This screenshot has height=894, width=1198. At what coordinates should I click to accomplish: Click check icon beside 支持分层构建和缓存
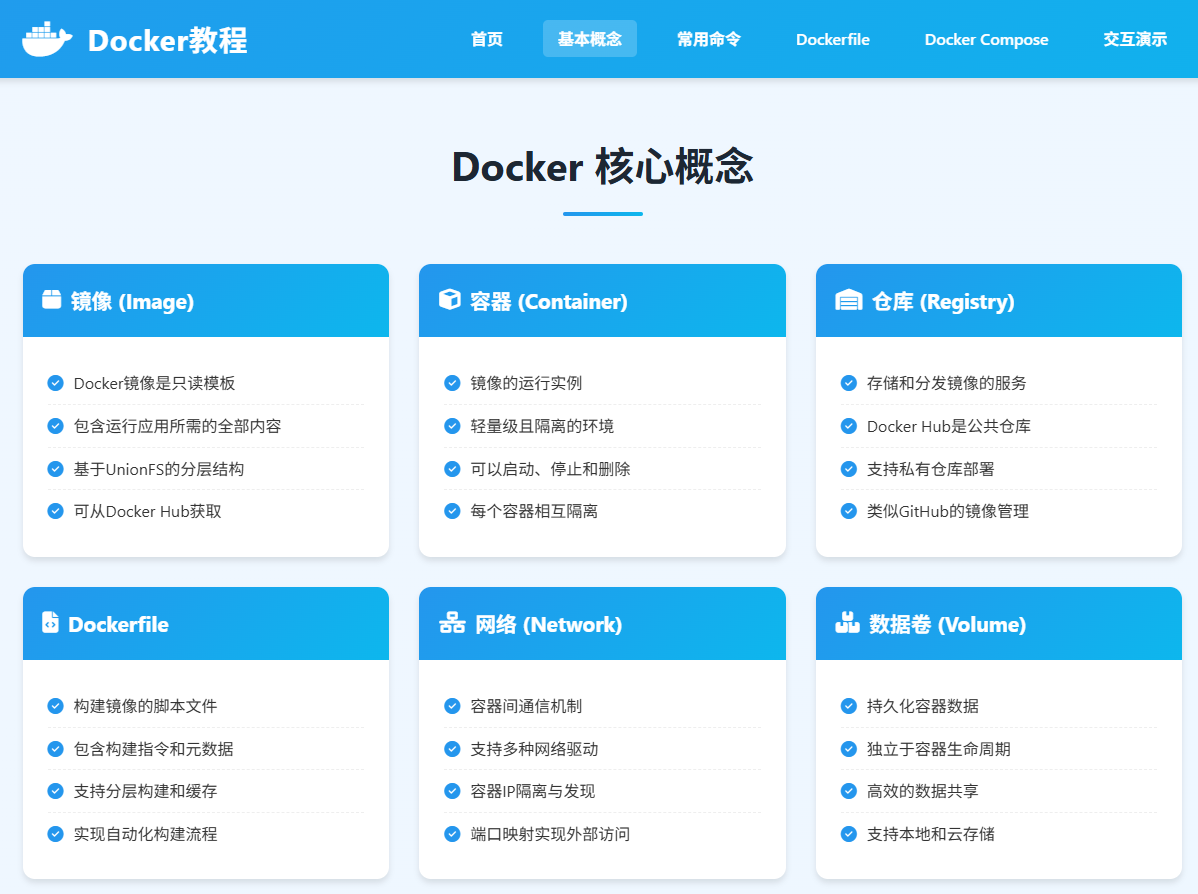pos(56,791)
